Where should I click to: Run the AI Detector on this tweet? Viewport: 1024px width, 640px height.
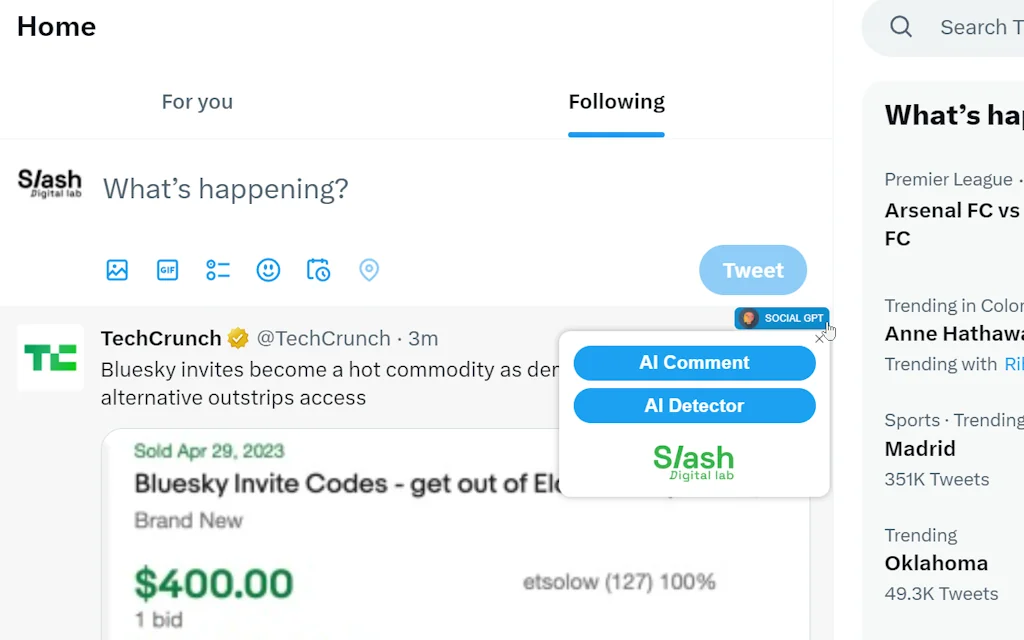[694, 406]
